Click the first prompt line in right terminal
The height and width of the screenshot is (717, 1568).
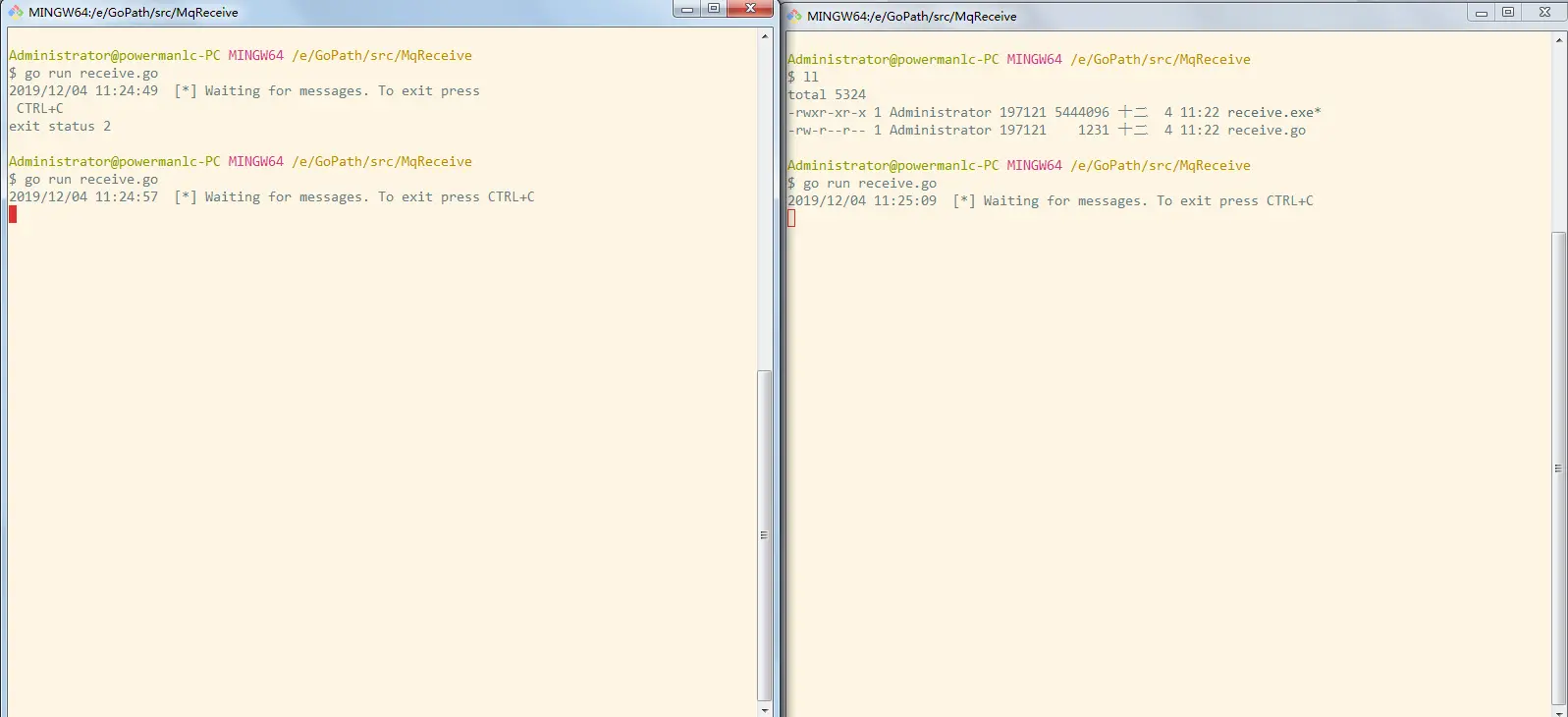click(x=1019, y=60)
